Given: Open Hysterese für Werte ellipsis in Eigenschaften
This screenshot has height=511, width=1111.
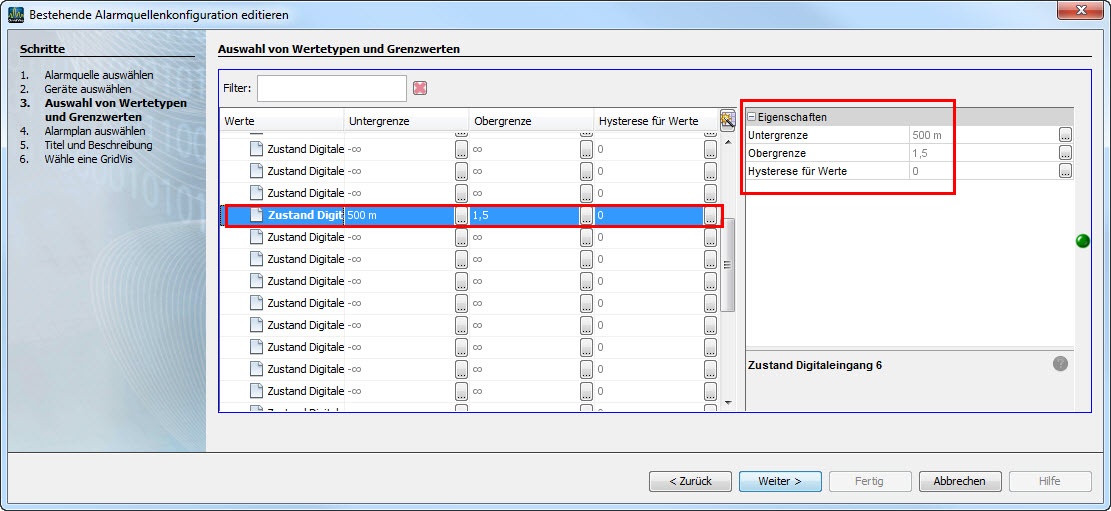Looking at the screenshot, I should [x=1065, y=171].
